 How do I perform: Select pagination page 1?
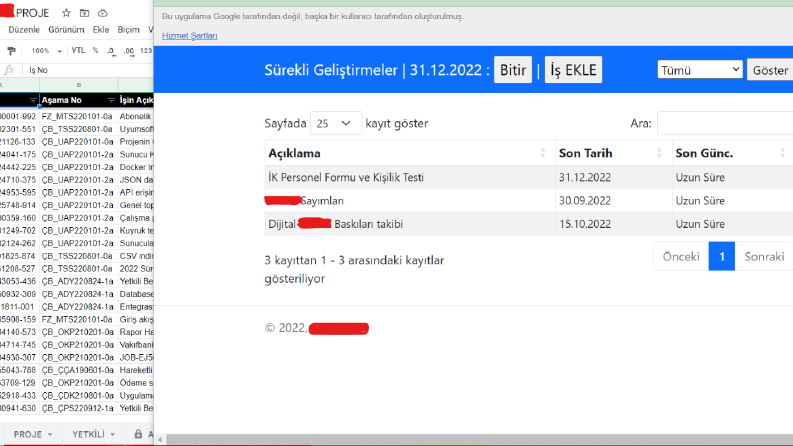coord(722,256)
